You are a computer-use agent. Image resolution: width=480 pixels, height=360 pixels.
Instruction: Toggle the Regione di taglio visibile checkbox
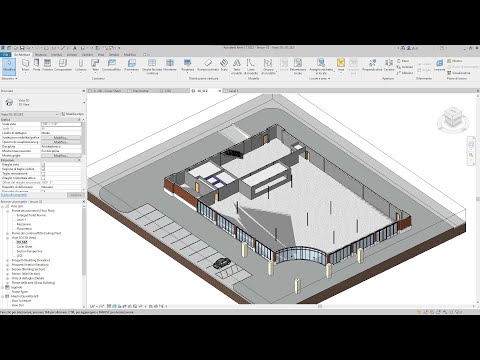[x=43, y=169]
